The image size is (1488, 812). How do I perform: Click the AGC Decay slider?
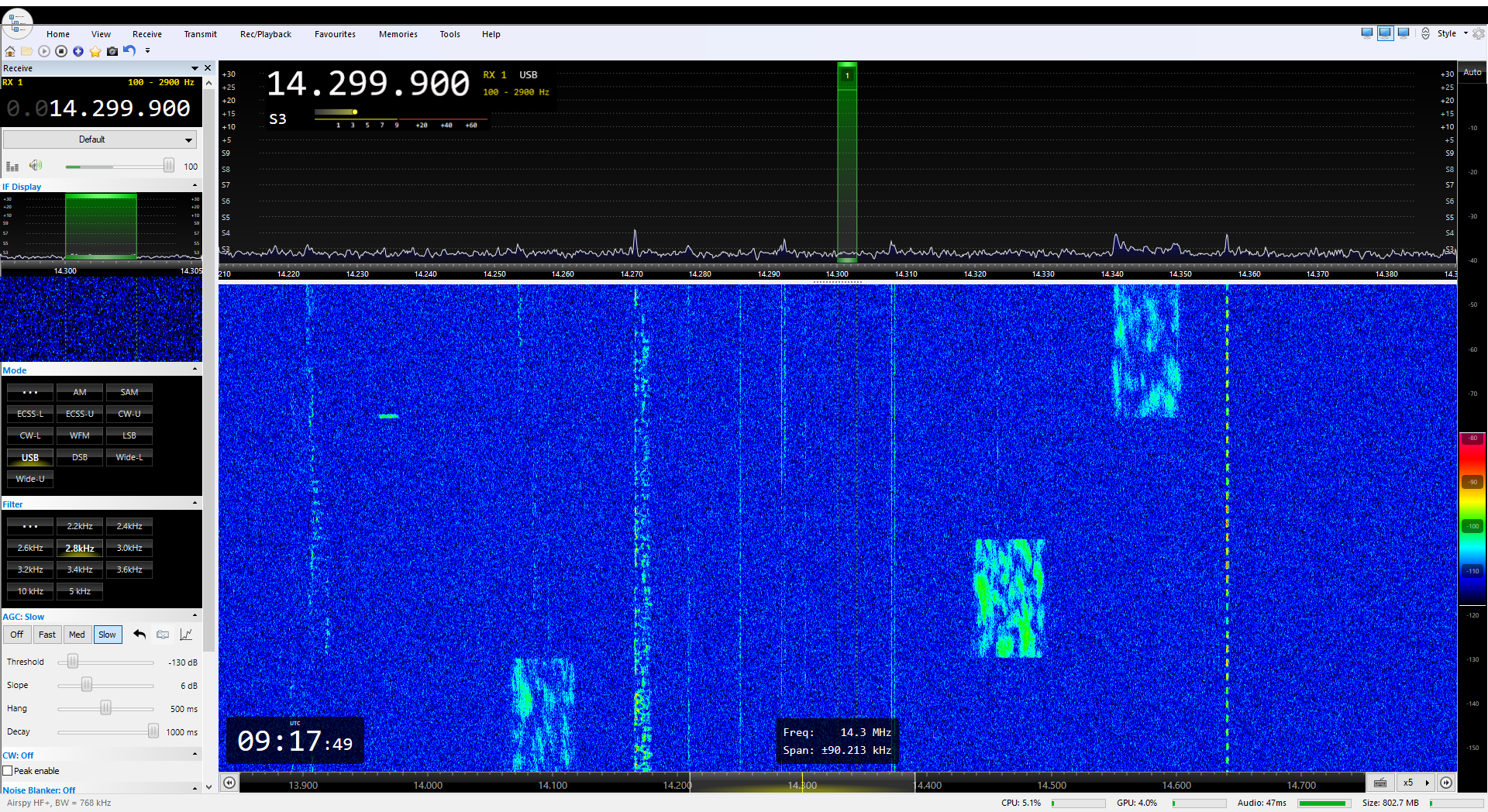pos(153,731)
